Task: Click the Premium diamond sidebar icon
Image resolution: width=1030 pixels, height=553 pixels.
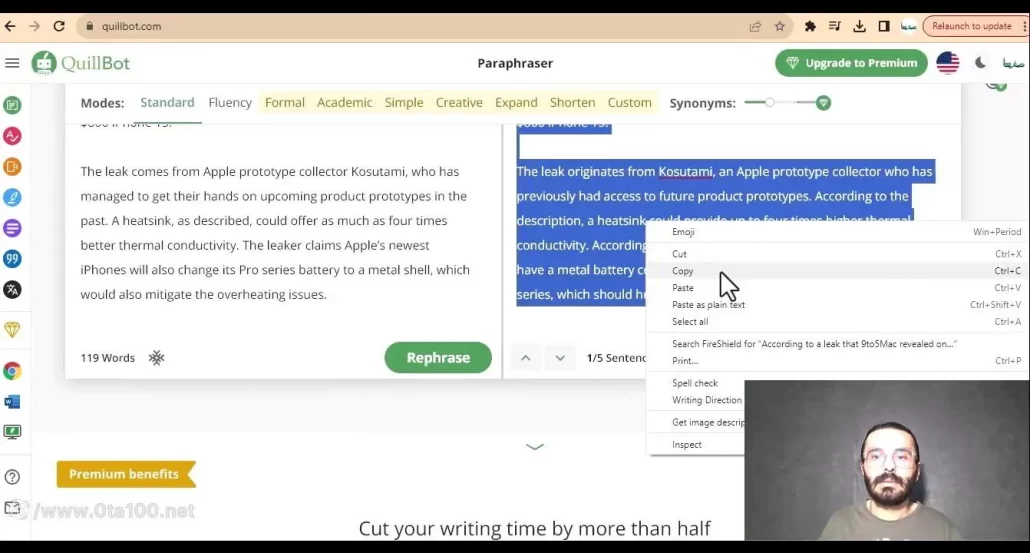Action: [x=13, y=329]
